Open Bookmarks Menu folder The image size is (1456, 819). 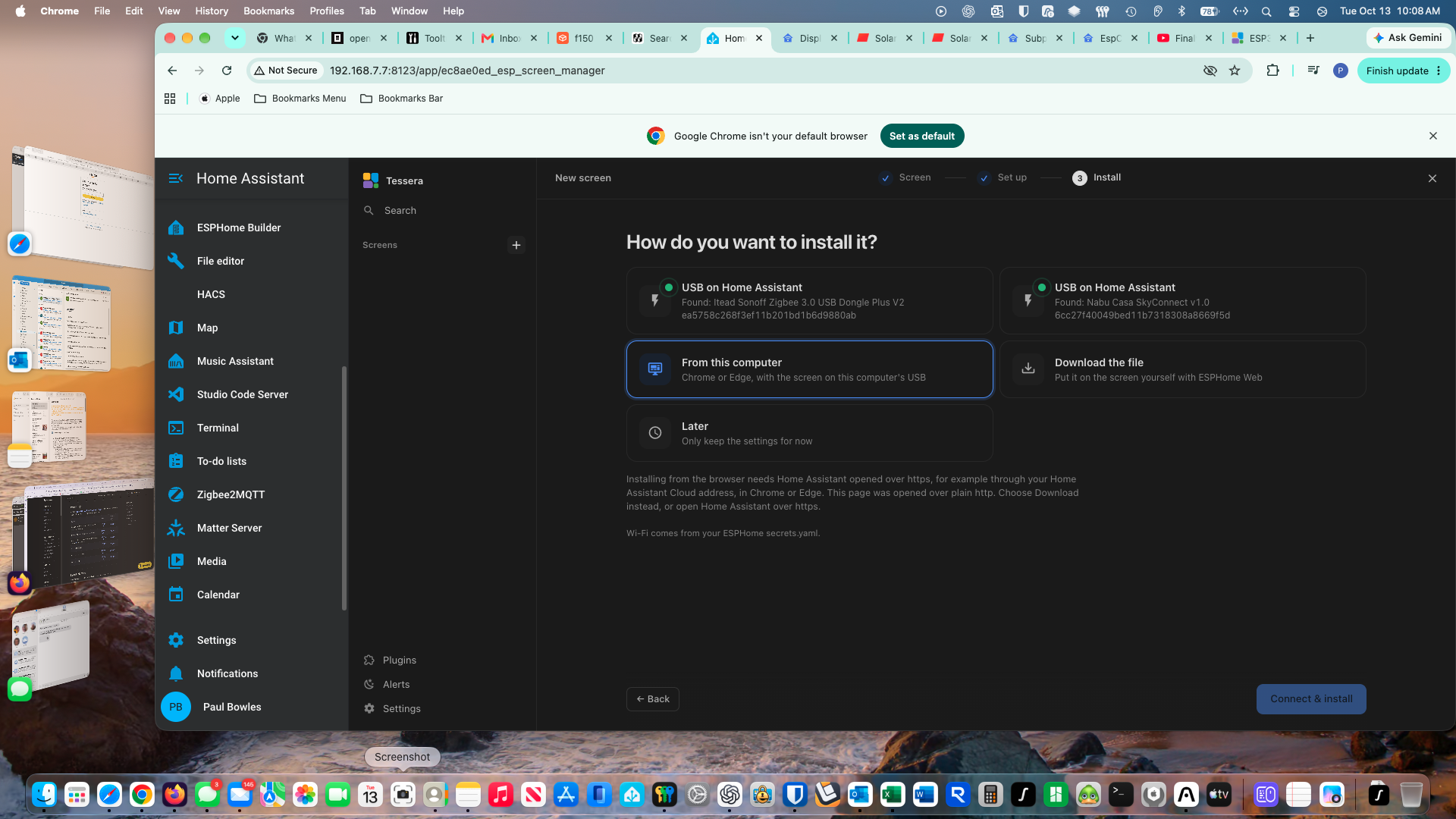(300, 99)
